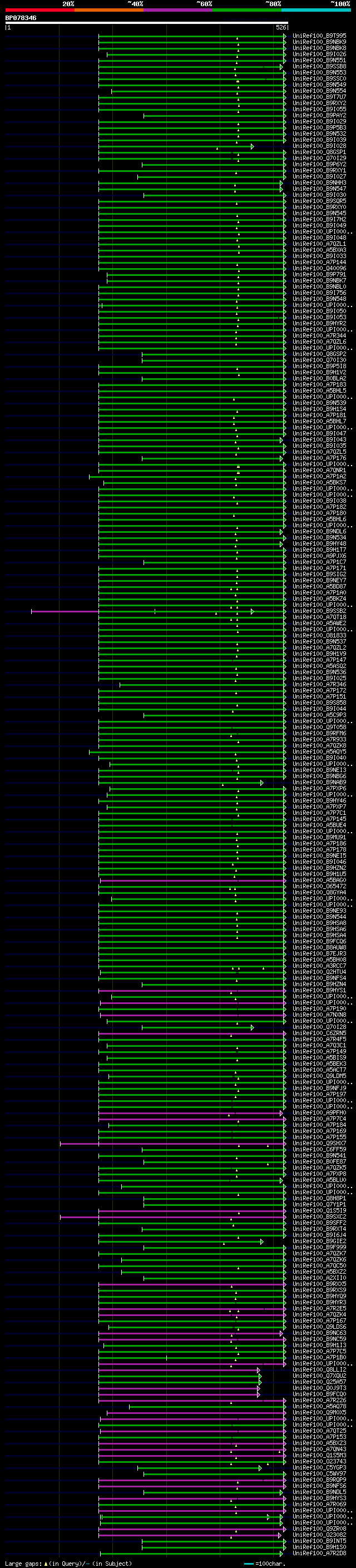Click the UniRef100_B9T7U7 entry
Screen dimensions: 356x1568
[319, 97]
